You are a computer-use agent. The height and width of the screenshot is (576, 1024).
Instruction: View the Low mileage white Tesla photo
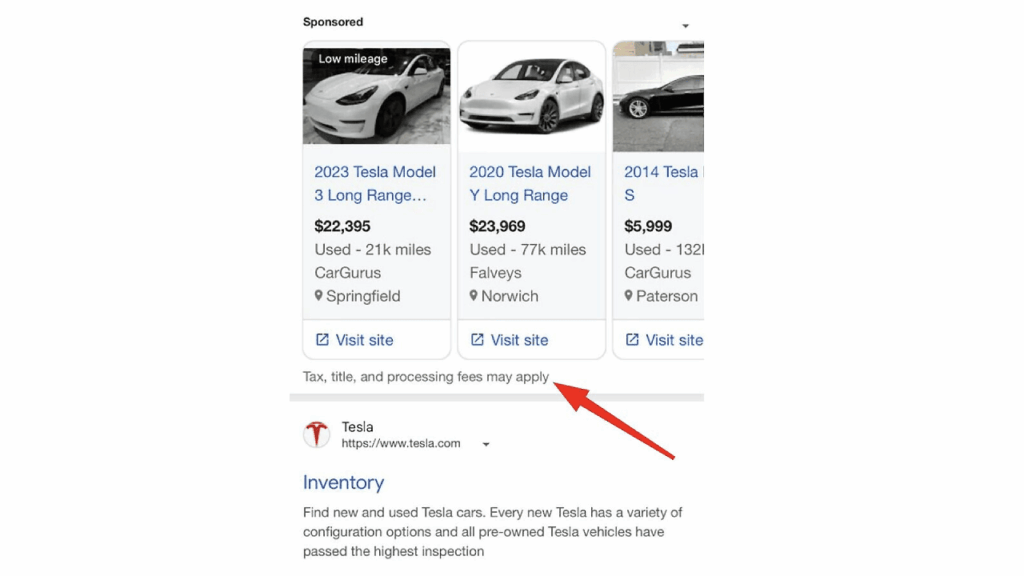point(377,97)
